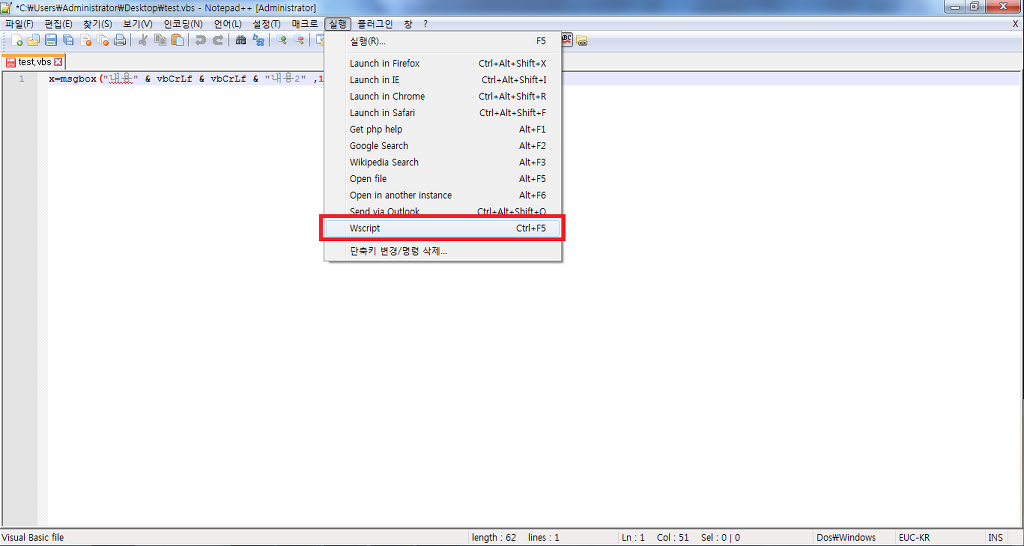Open Find with the binoculars icon

click(x=241, y=40)
